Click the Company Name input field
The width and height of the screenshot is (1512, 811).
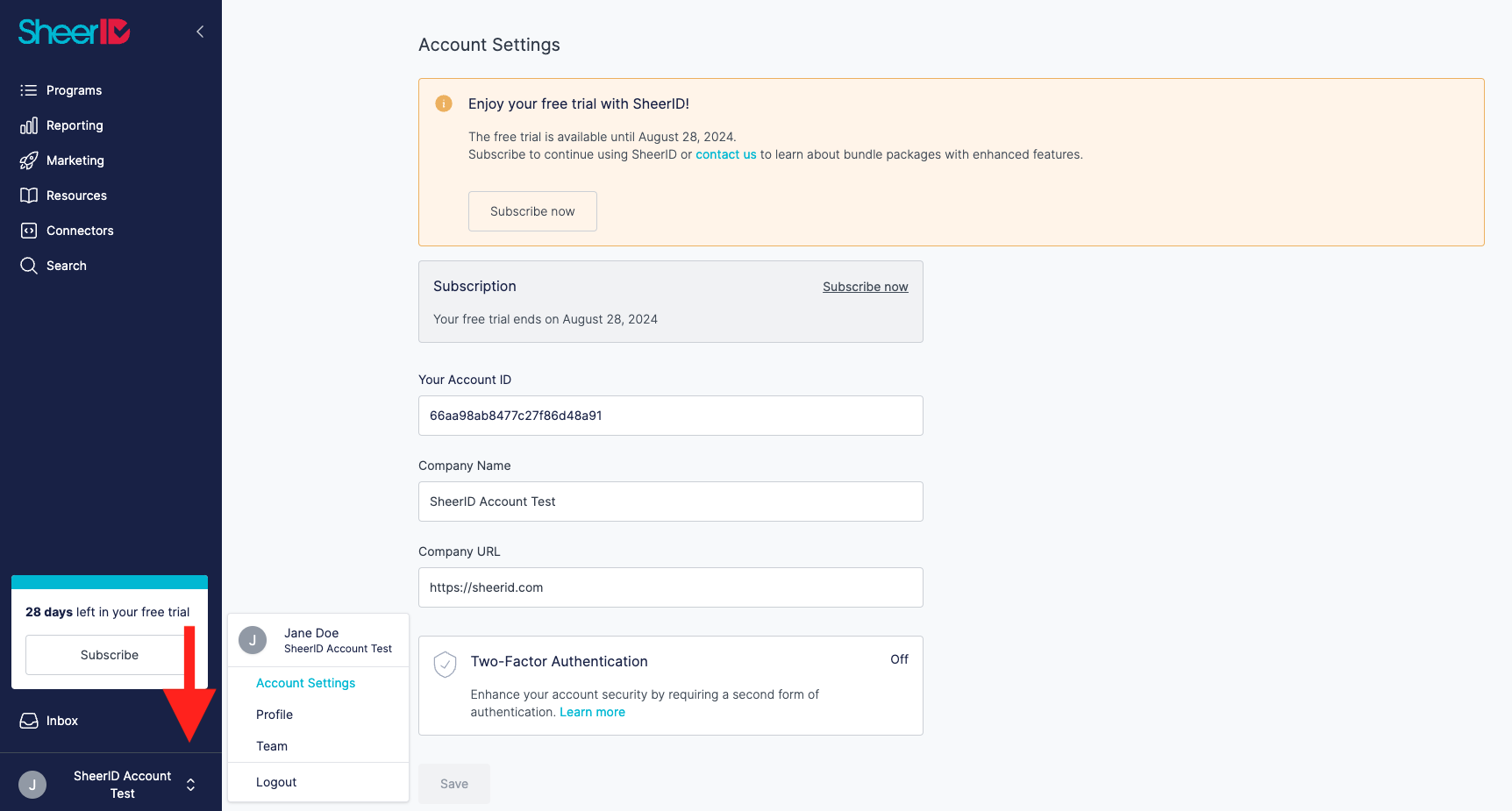pyautogui.click(x=671, y=502)
